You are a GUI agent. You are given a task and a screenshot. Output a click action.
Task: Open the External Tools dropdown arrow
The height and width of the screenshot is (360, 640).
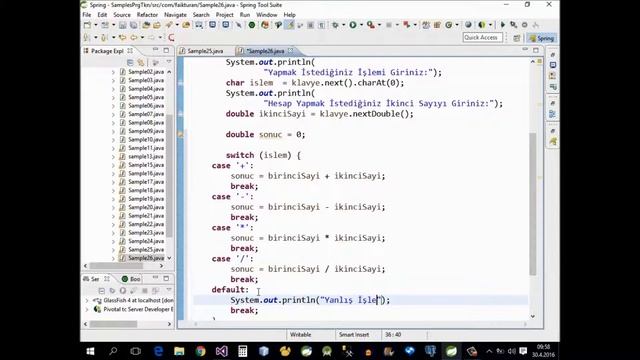[379, 25]
